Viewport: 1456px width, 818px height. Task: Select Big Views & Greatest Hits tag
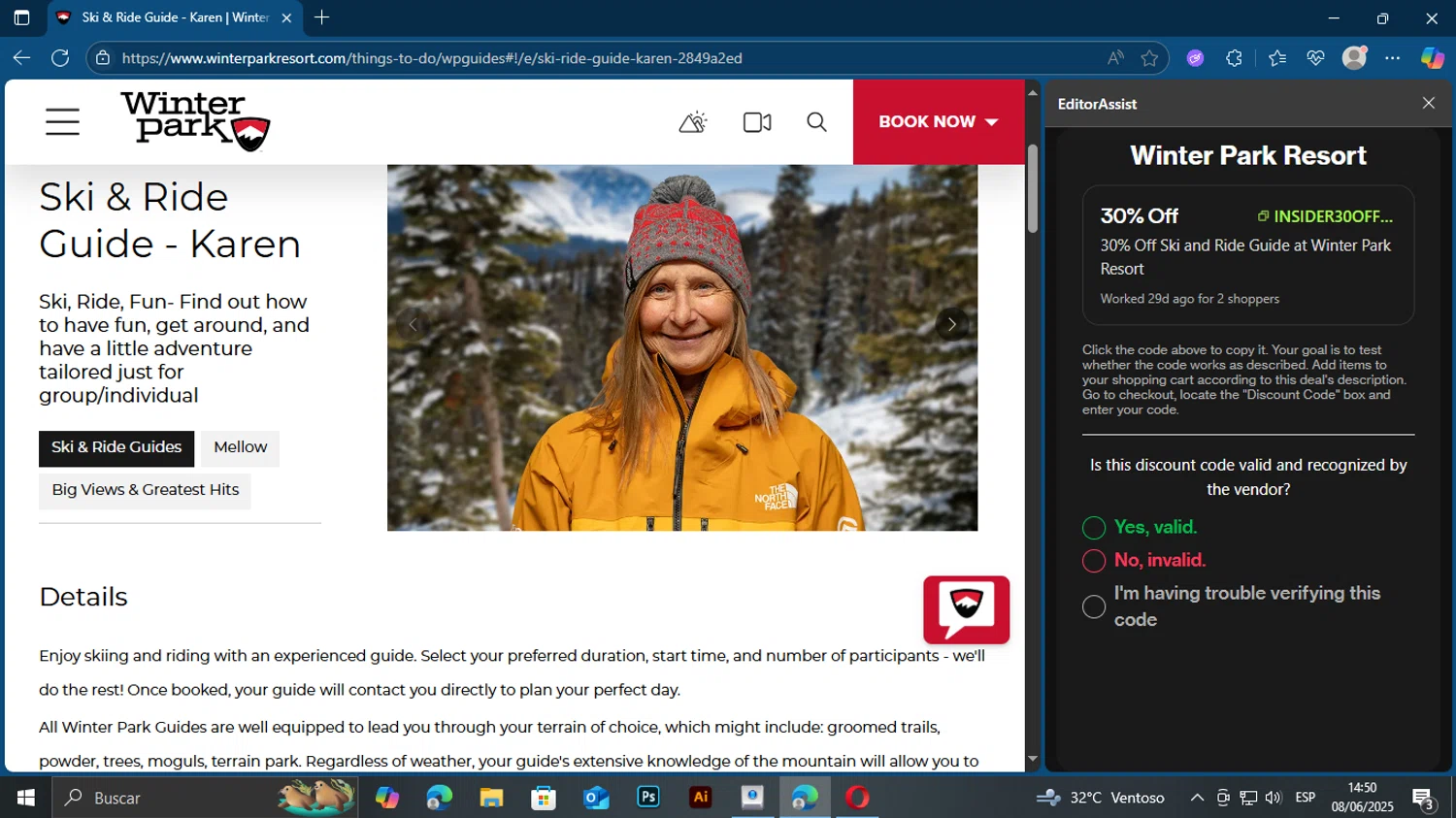tap(145, 490)
